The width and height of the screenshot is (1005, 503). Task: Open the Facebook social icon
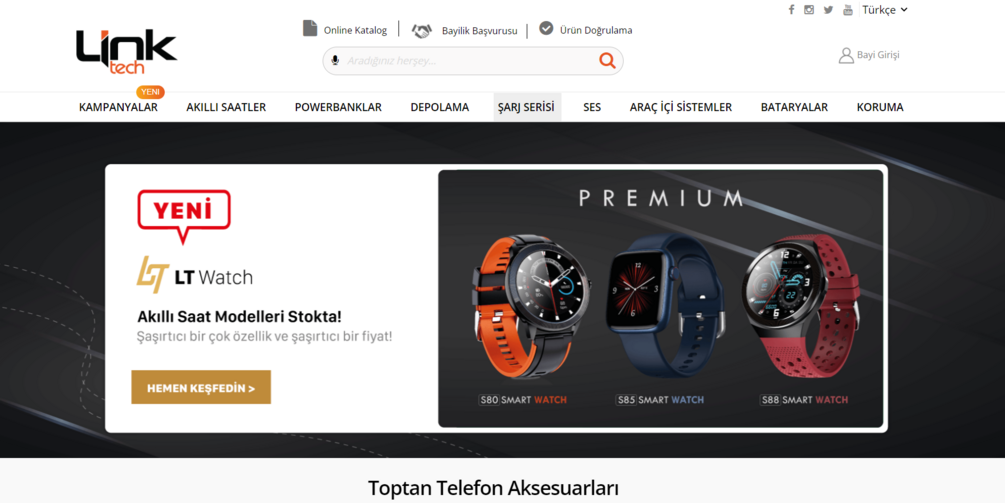[x=792, y=10]
